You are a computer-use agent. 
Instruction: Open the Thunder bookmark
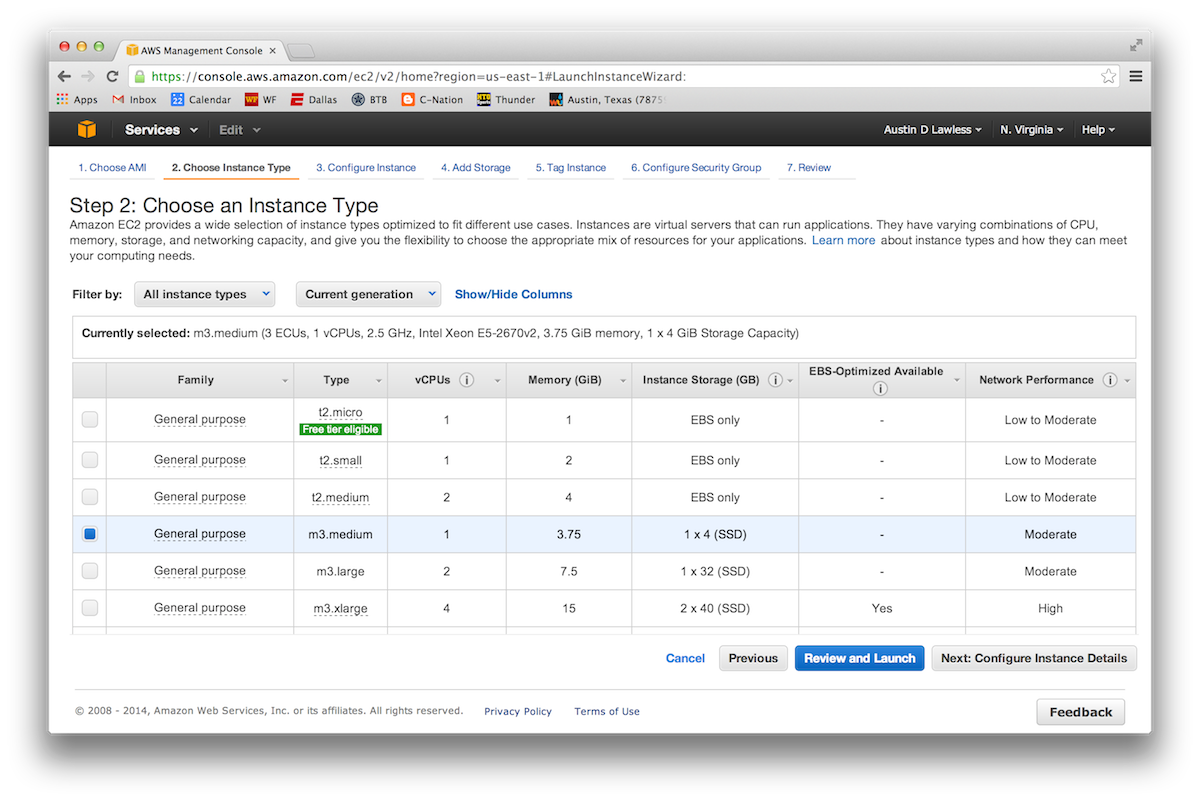pyautogui.click(x=506, y=100)
